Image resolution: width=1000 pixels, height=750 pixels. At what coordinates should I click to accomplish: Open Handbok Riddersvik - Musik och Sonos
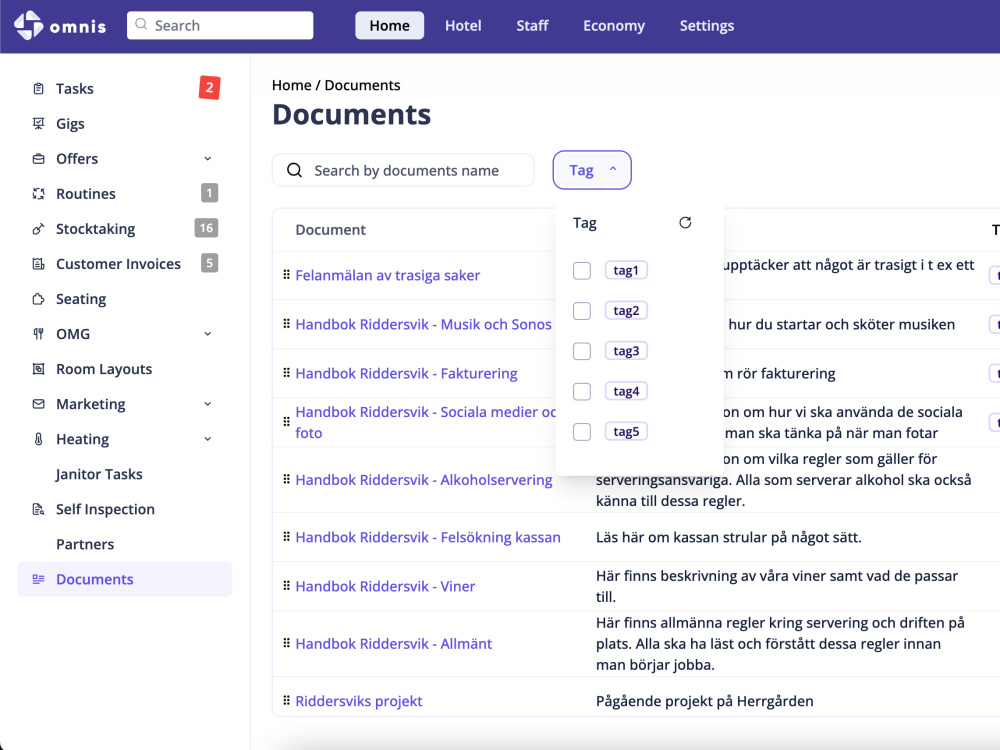point(423,324)
